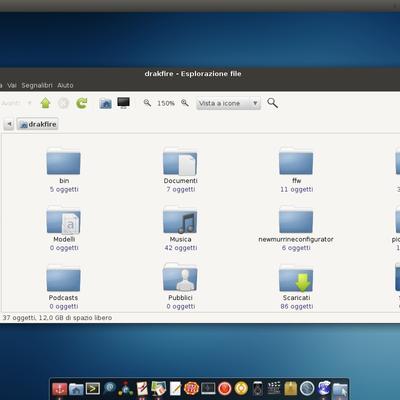Open the Segnalibri menu
Screen dimensions: 400x400
37,85
